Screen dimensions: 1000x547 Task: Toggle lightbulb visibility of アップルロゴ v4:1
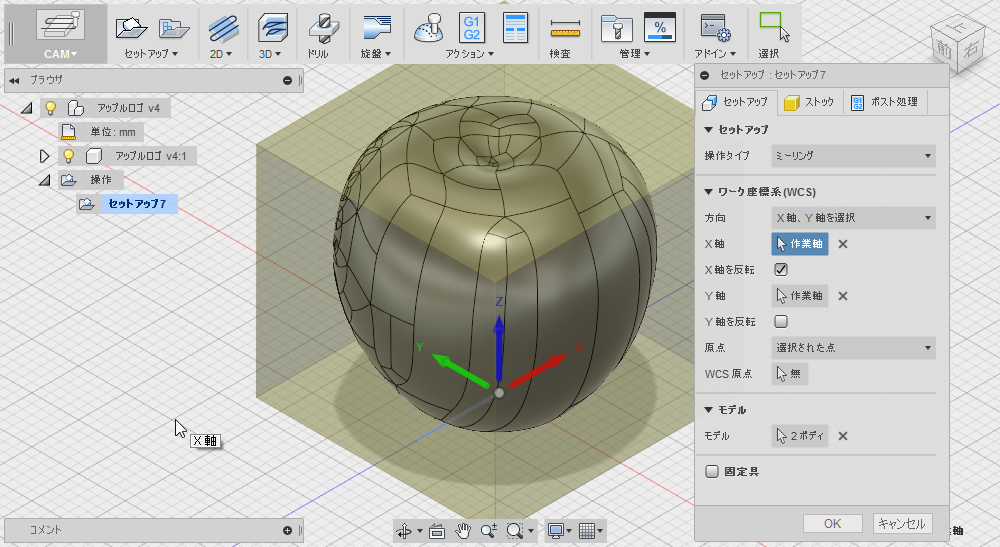[68, 156]
